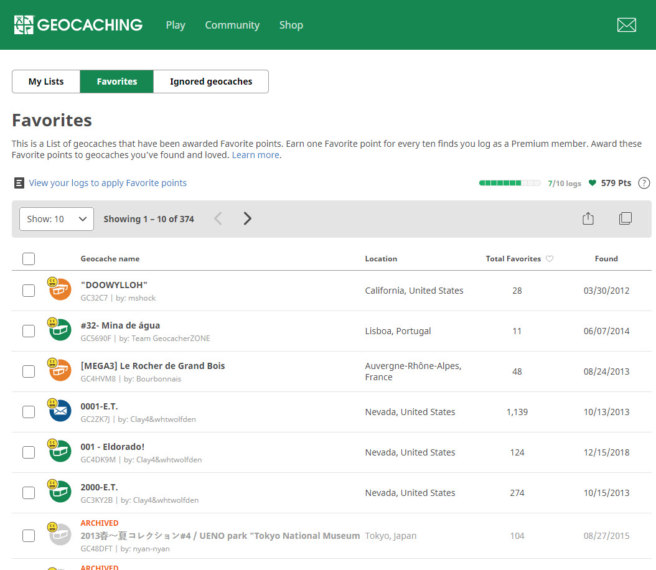This screenshot has height=570, width=656.
Task: Sort by the Found column header
Action: [606, 259]
